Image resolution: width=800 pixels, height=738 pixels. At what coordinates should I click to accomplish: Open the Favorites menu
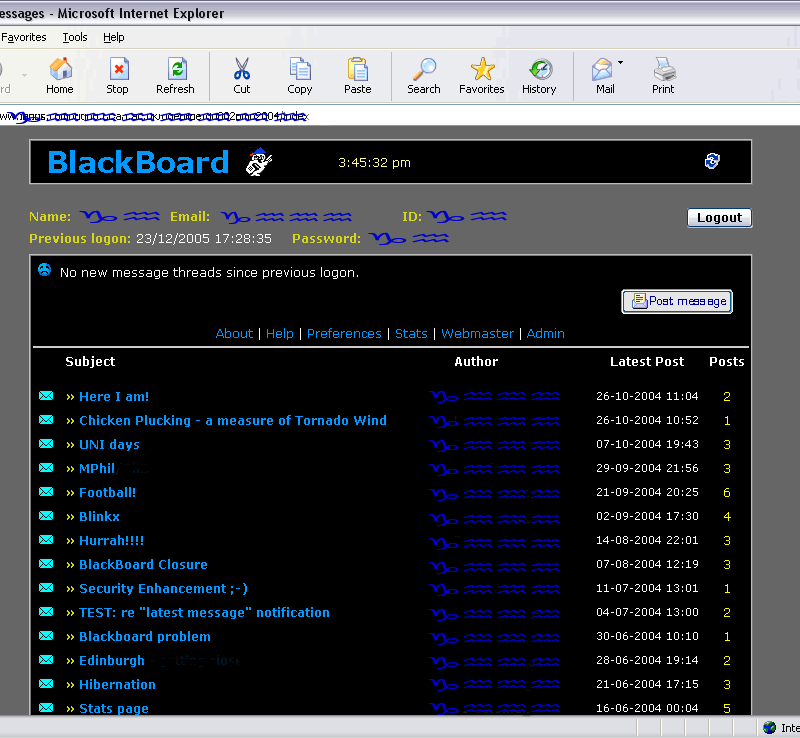click(x=23, y=37)
